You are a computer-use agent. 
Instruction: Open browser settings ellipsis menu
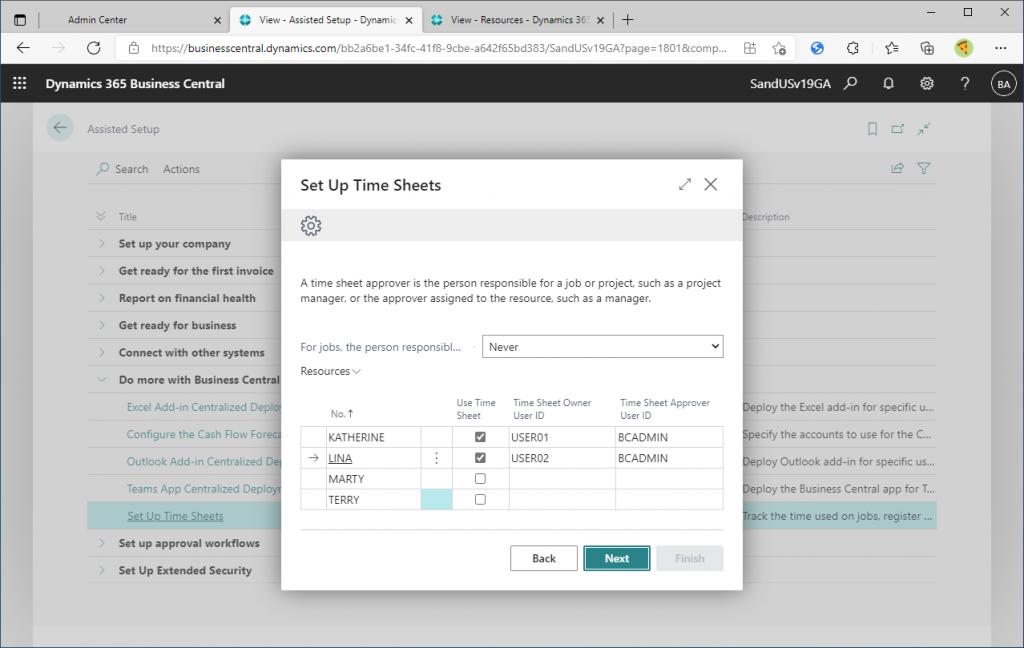(x=1000, y=48)
